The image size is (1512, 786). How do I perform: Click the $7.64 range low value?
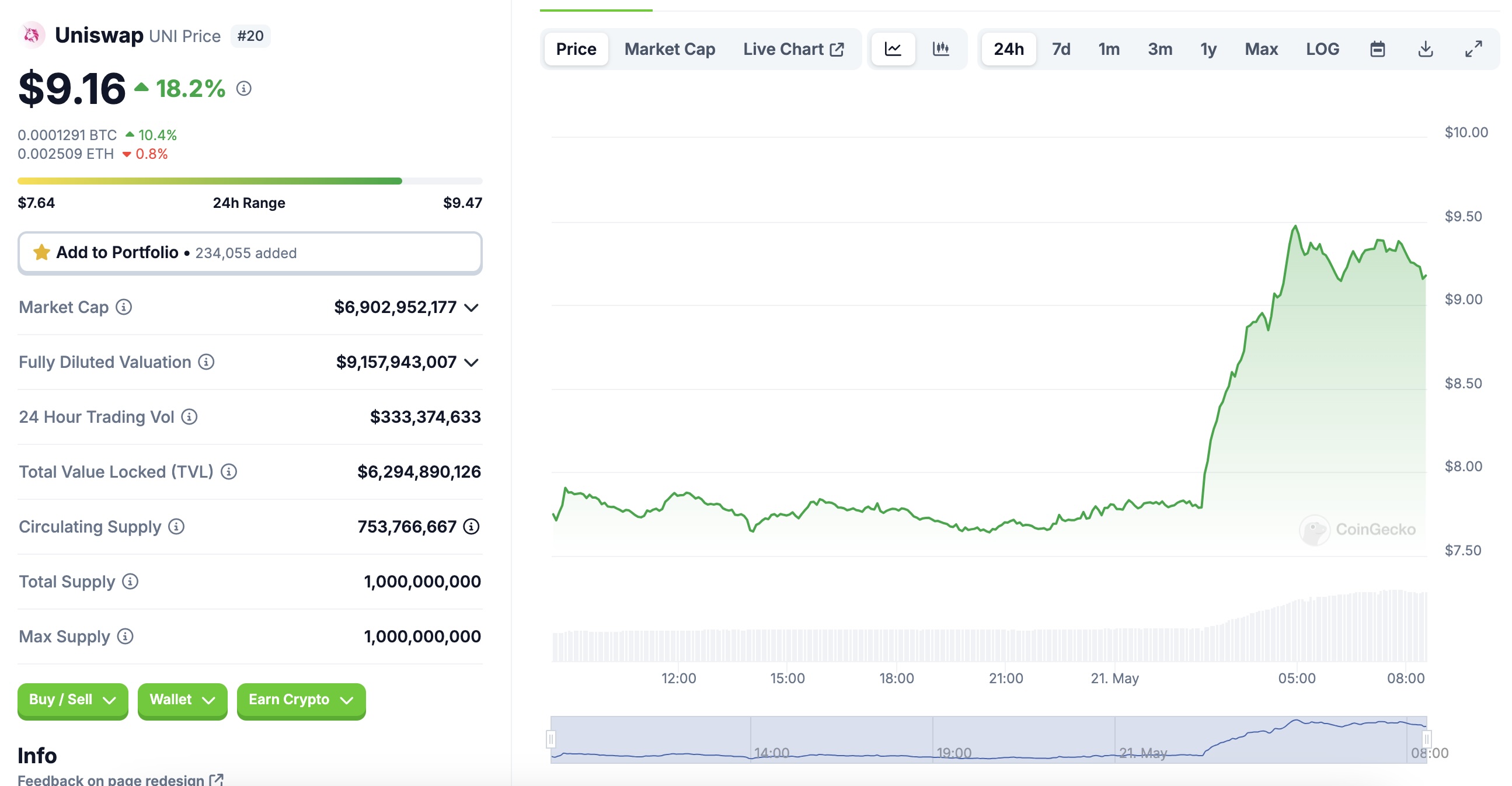pyautogui.click(x=36, y=203)
